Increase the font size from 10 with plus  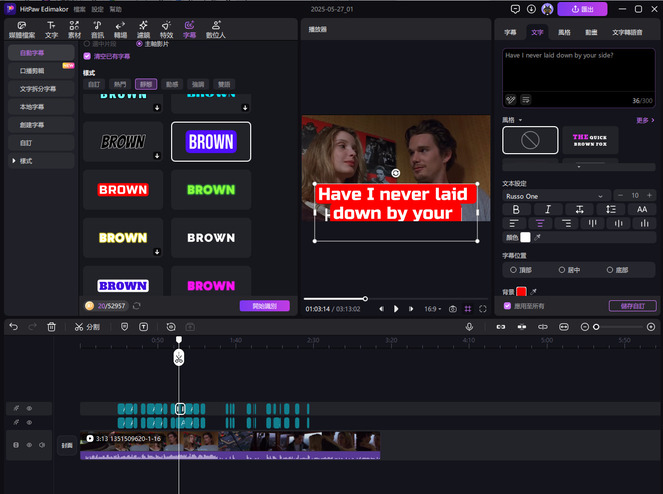[649, 195]
